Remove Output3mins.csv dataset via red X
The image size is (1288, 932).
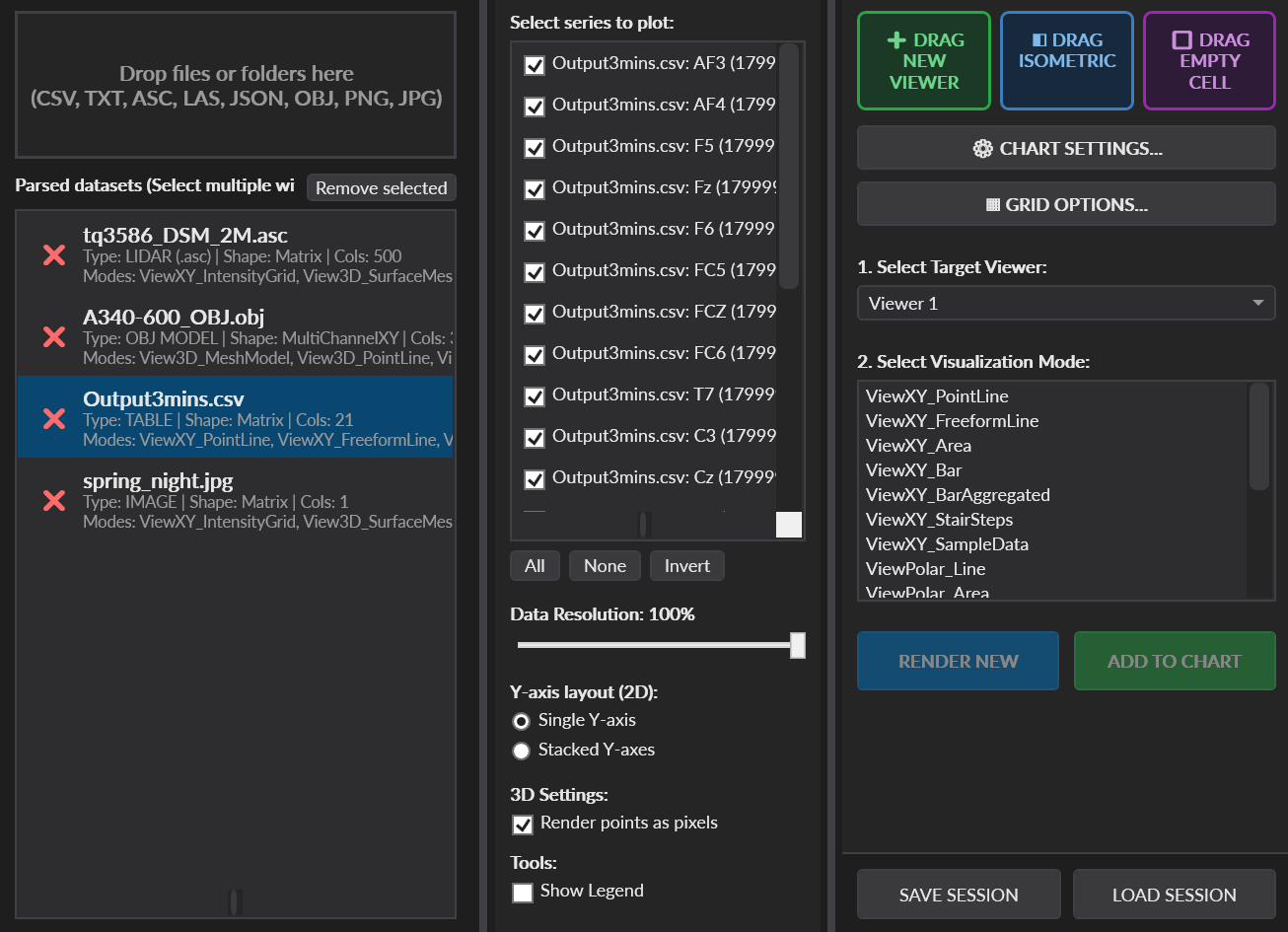coord(54,419)
